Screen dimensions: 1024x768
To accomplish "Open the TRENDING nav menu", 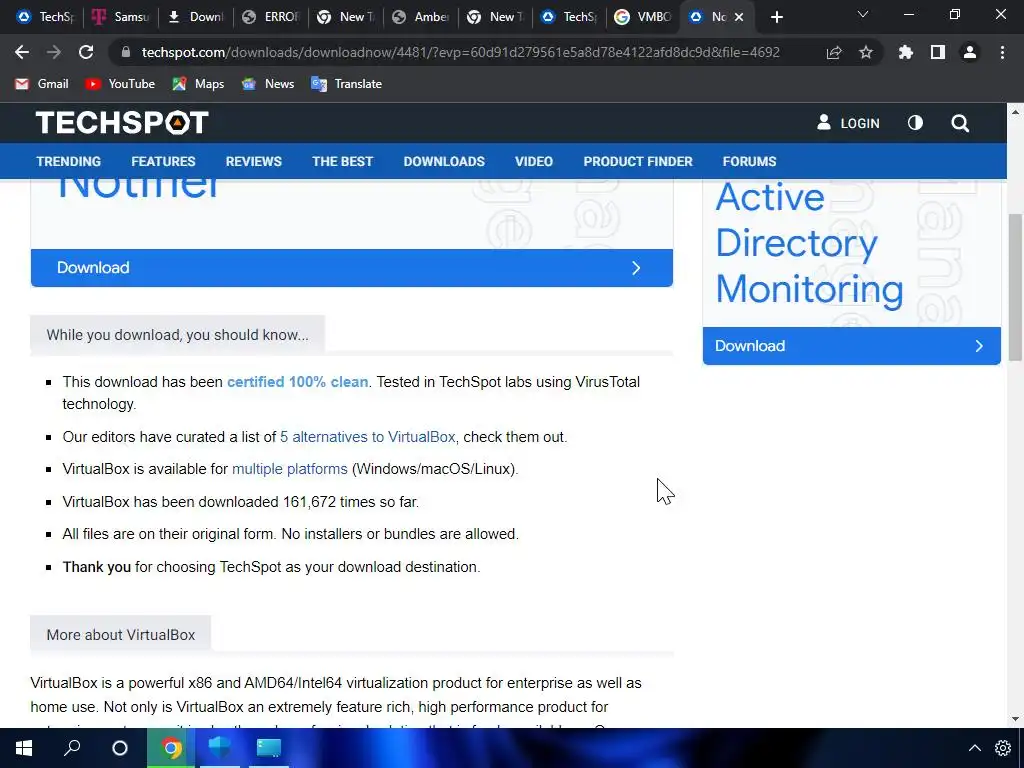I will tap(69, 161).
